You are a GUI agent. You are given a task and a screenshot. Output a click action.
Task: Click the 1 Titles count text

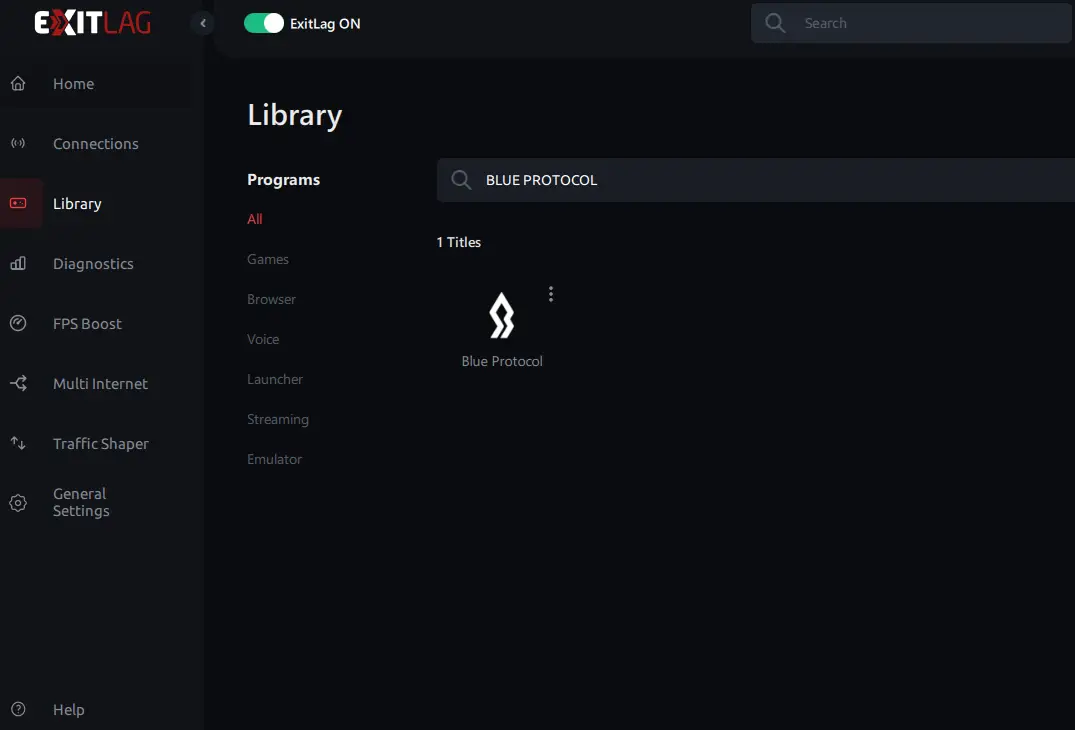click(x=459, y=243)
